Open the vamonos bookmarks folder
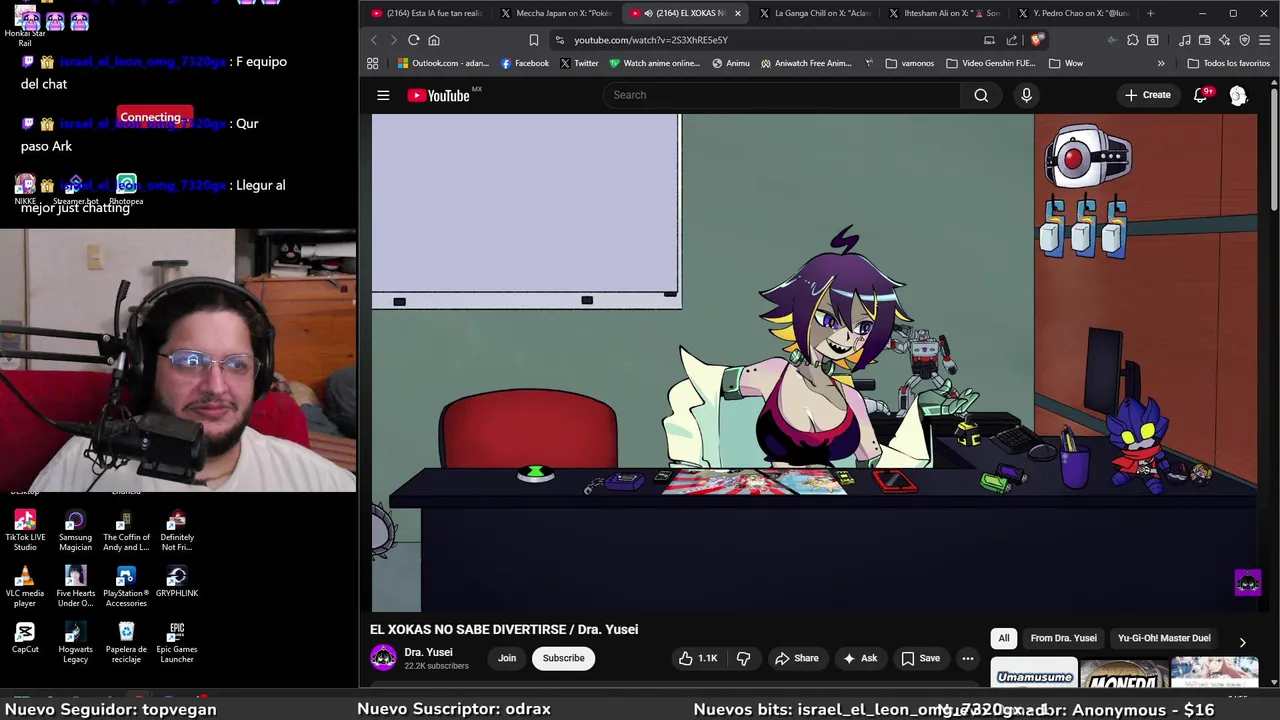 click(910, 63)
